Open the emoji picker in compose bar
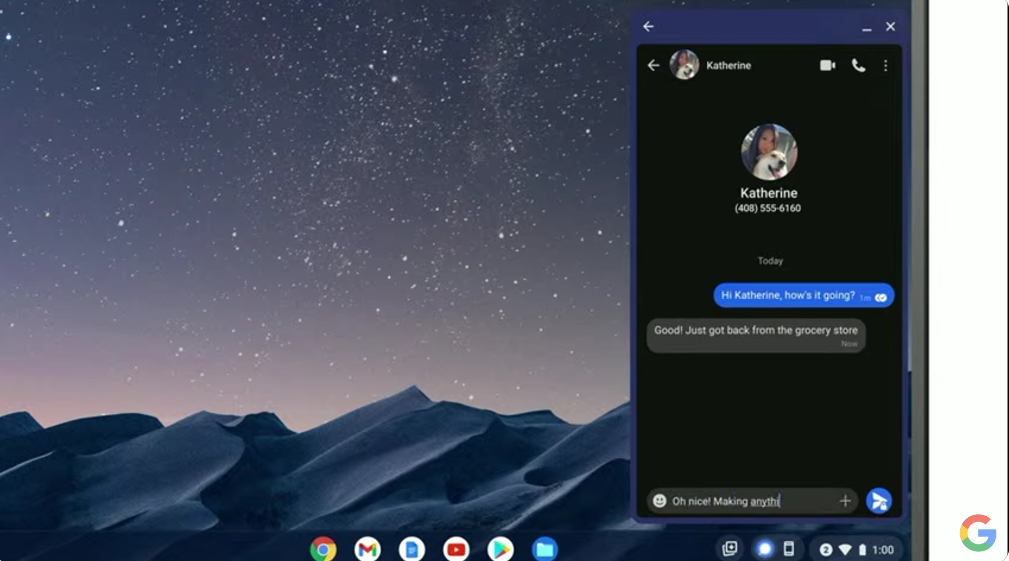The image size is (1009, 561). click(x=659, y=501)
